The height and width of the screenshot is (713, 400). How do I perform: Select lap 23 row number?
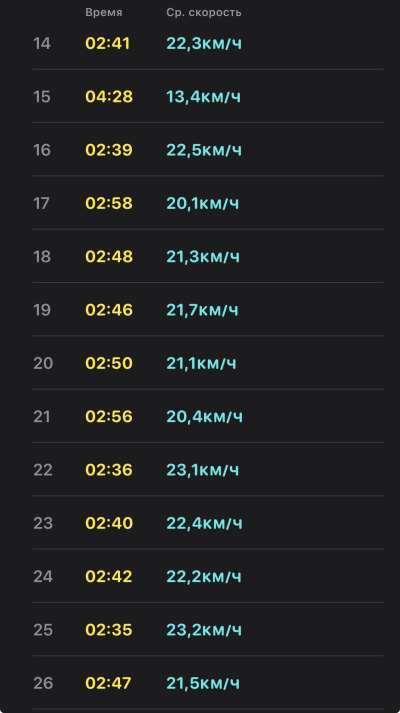(43, 523)
